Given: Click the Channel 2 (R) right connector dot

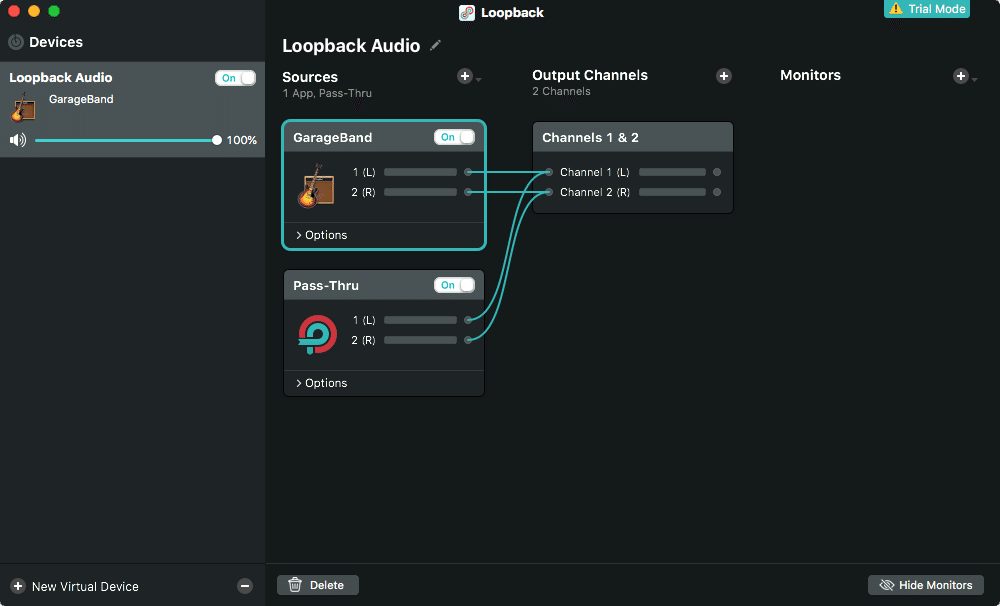Looking at the screenshot, I should 717,192.
